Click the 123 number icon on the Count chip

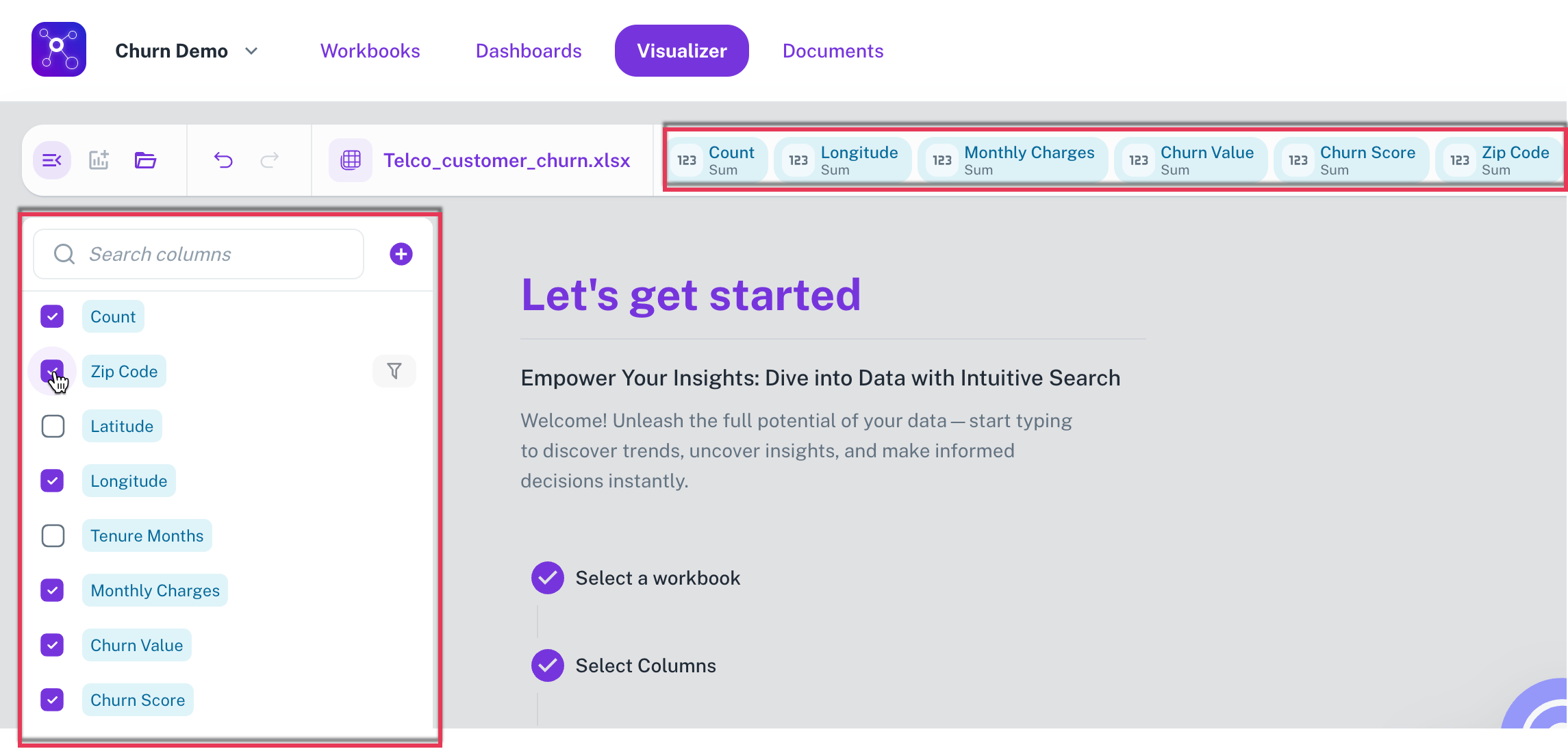687,160
